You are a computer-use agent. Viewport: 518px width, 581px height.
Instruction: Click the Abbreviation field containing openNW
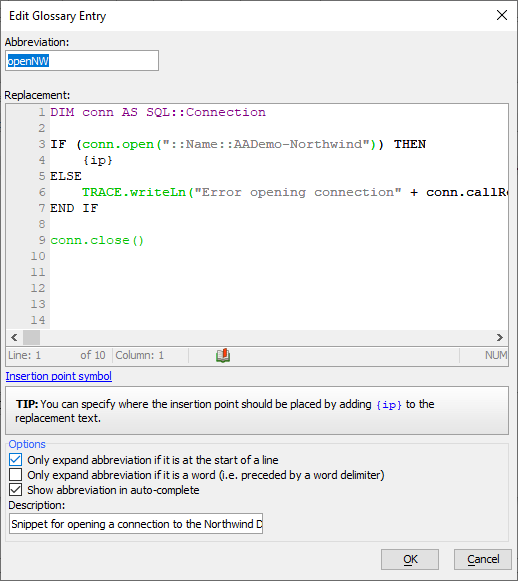click(82, 61)
